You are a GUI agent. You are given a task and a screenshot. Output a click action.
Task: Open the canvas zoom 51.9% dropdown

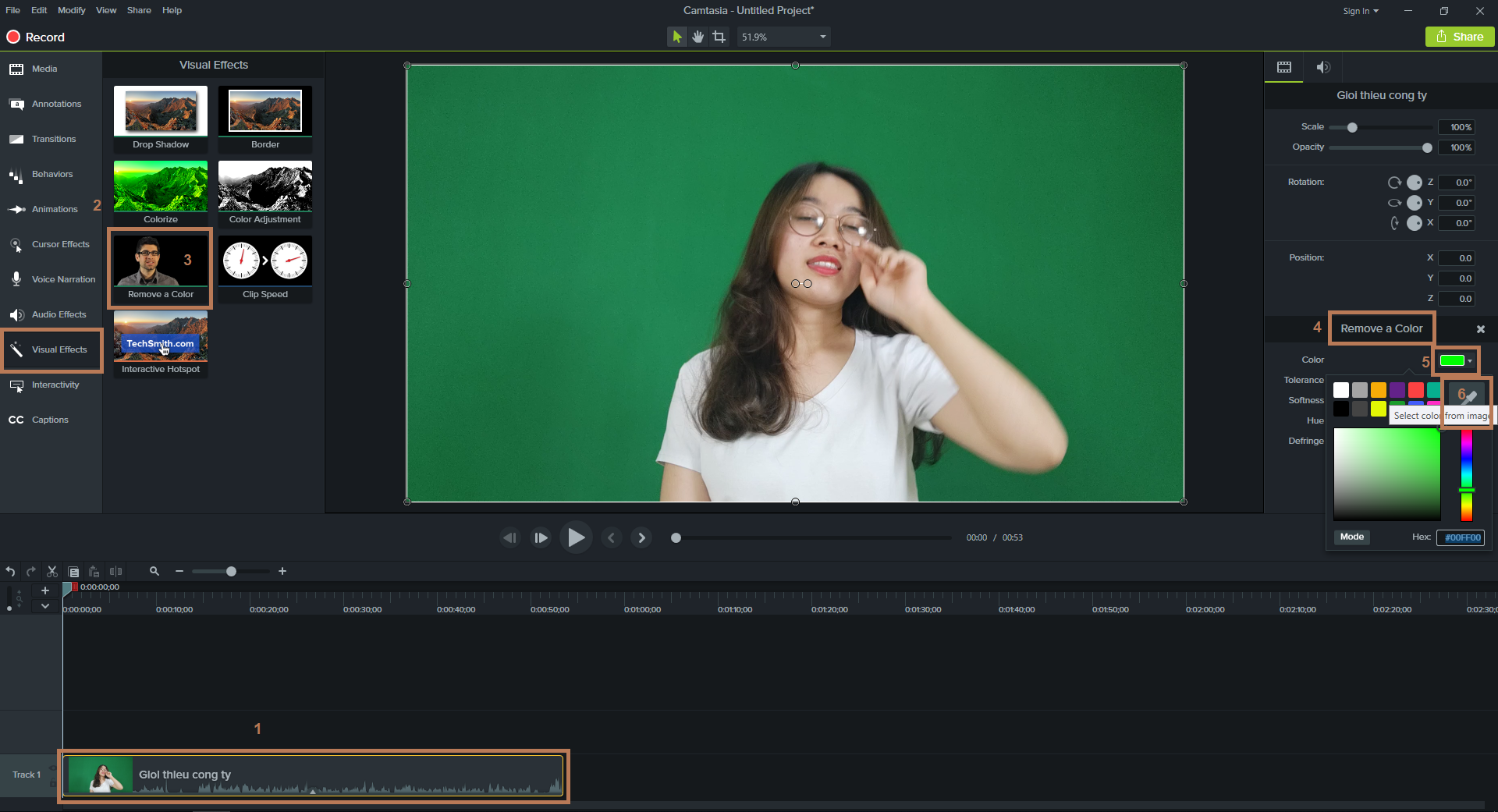[783, 37]
